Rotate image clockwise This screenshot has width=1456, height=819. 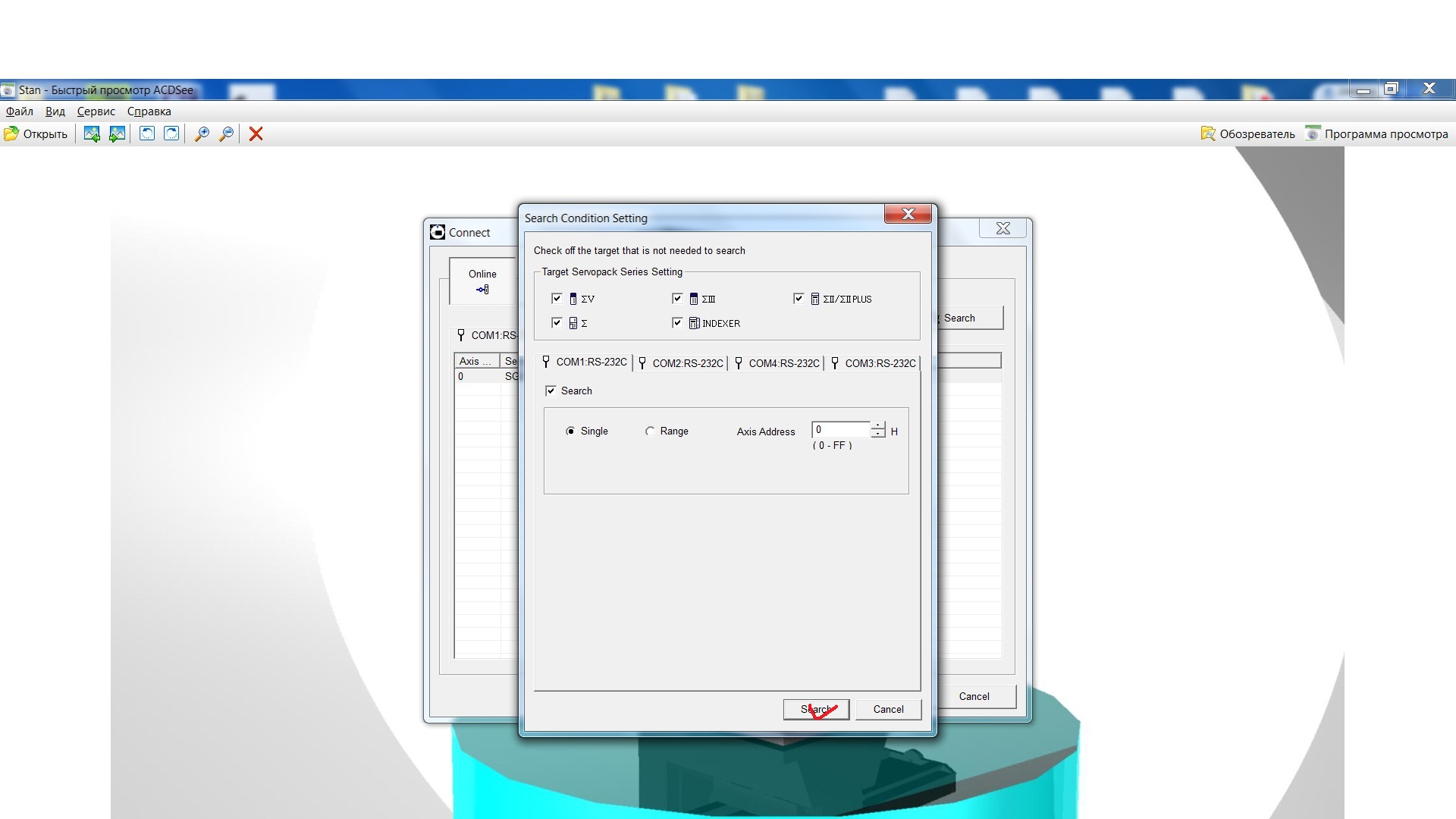tap(172, 134)
